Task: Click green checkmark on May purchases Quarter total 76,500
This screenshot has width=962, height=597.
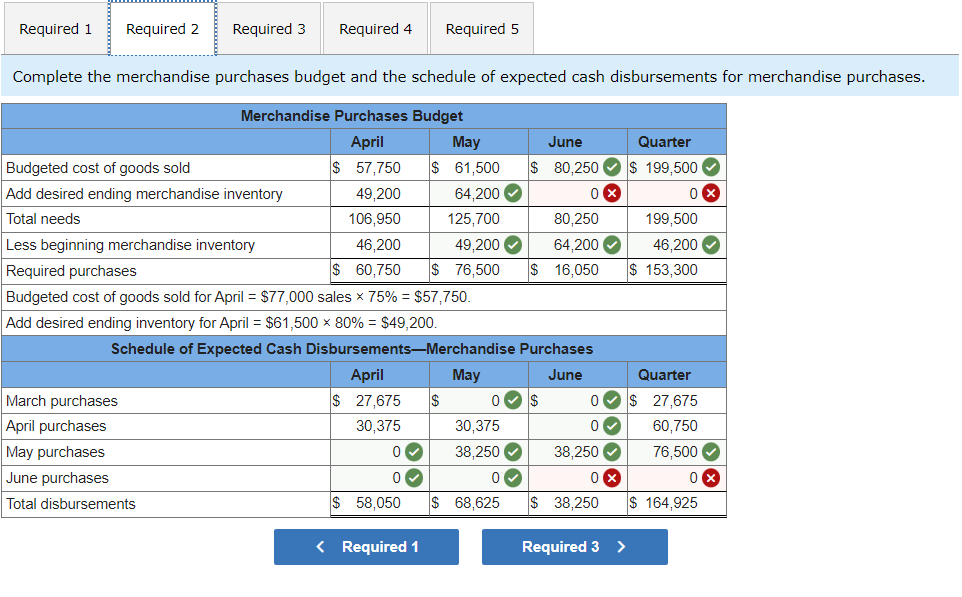Action: tap(712, 452)
